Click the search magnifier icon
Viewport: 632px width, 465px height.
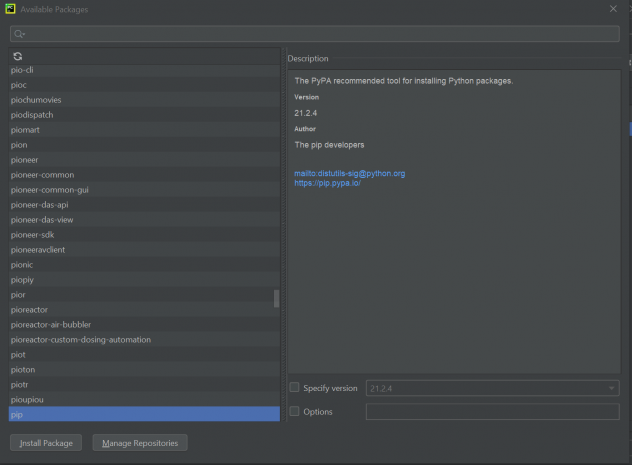tap(19, 34)
